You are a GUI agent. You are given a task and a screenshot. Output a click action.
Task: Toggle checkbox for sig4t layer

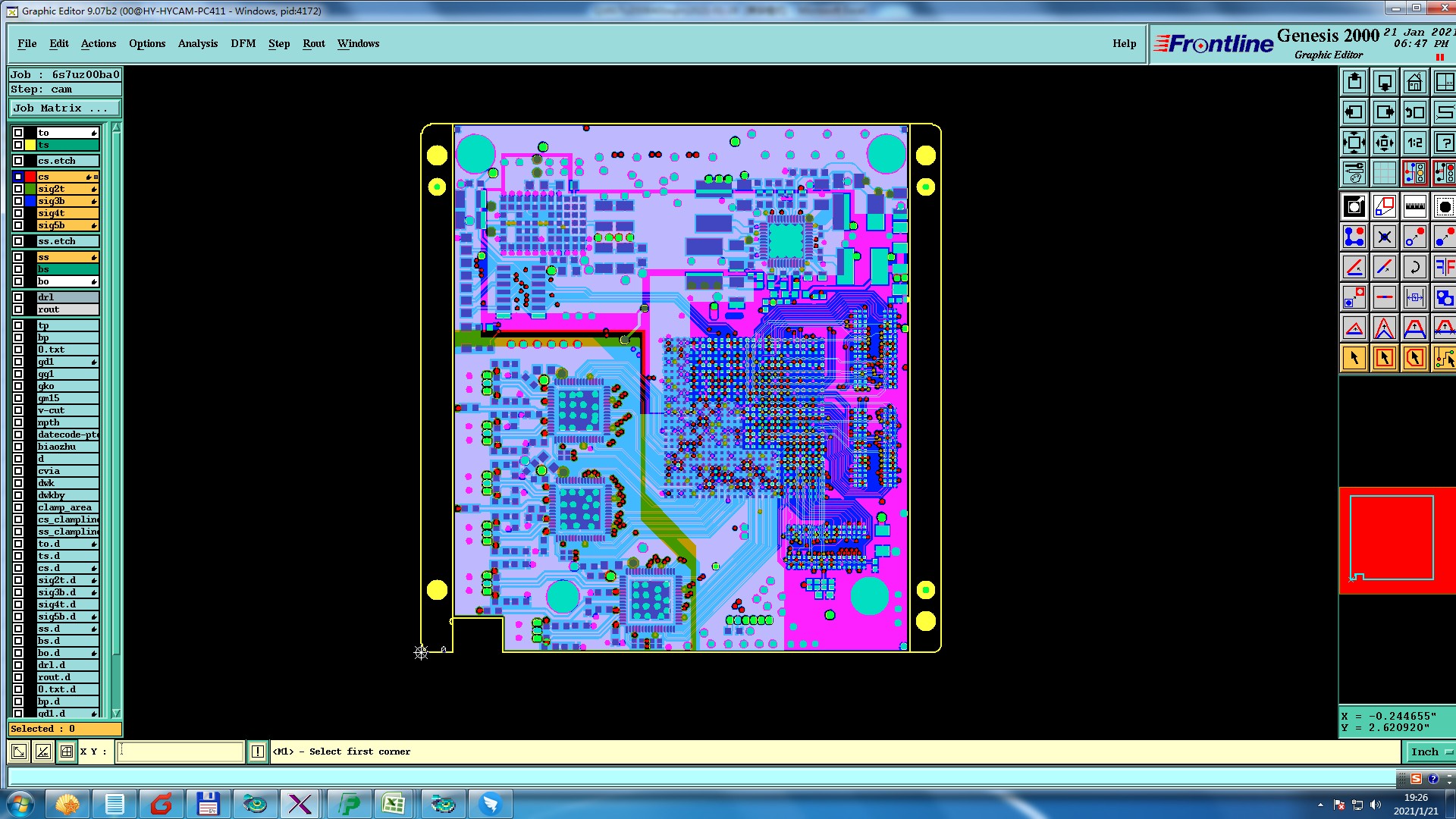coord(18,213)
